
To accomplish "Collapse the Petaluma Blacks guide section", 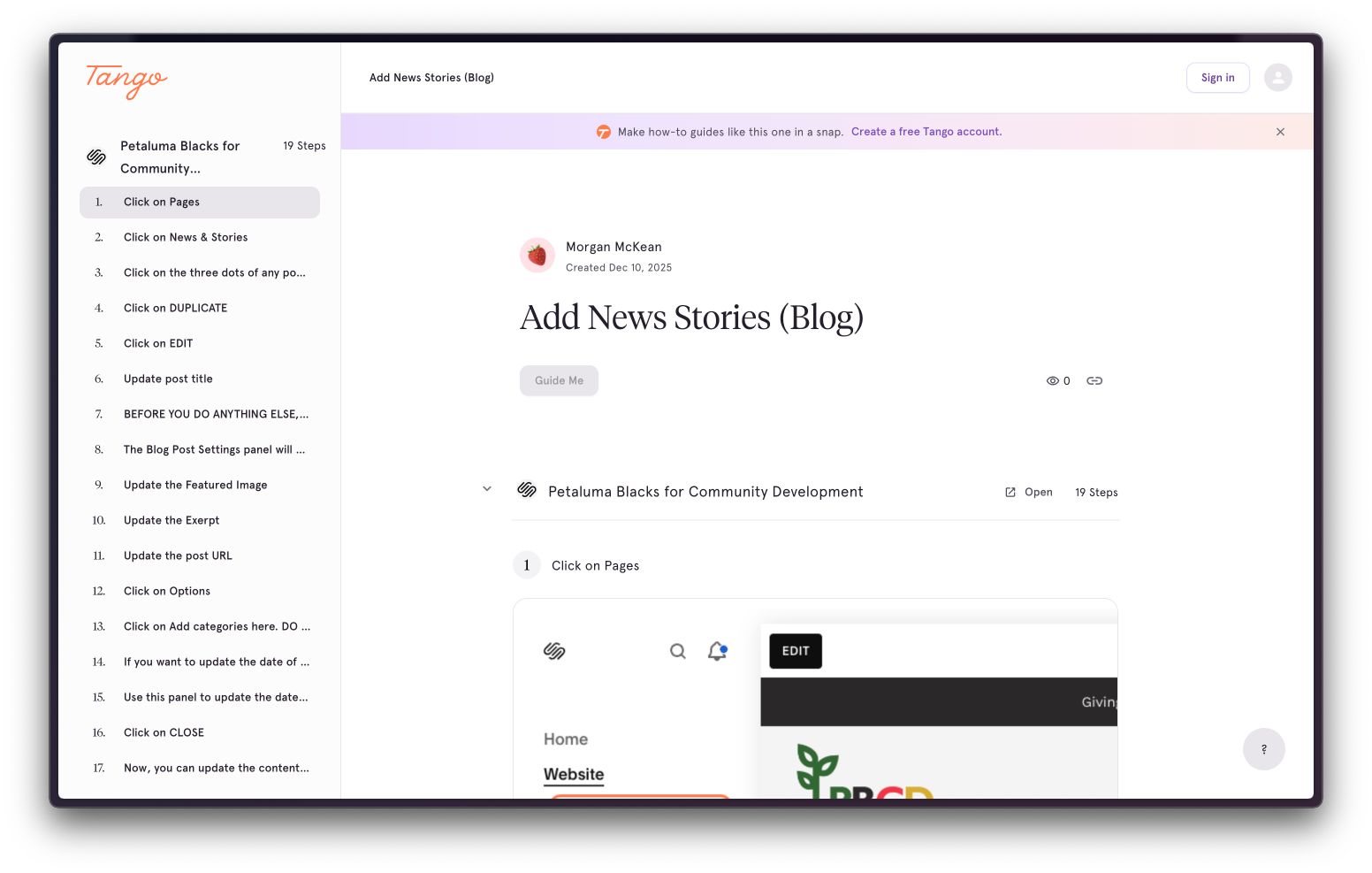I will [486, 488].
